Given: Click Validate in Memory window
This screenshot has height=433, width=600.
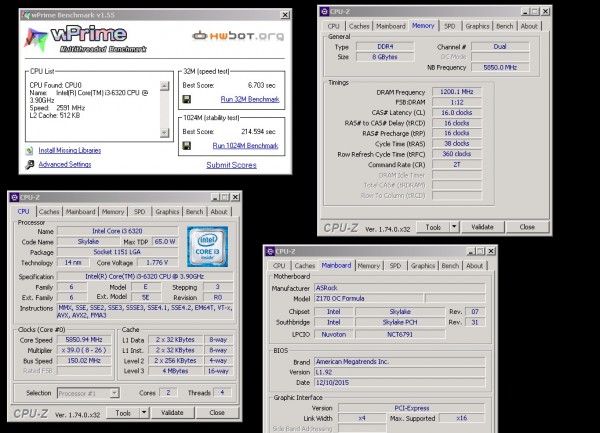Looking at the screenshot, I should [x=482, y=227].
